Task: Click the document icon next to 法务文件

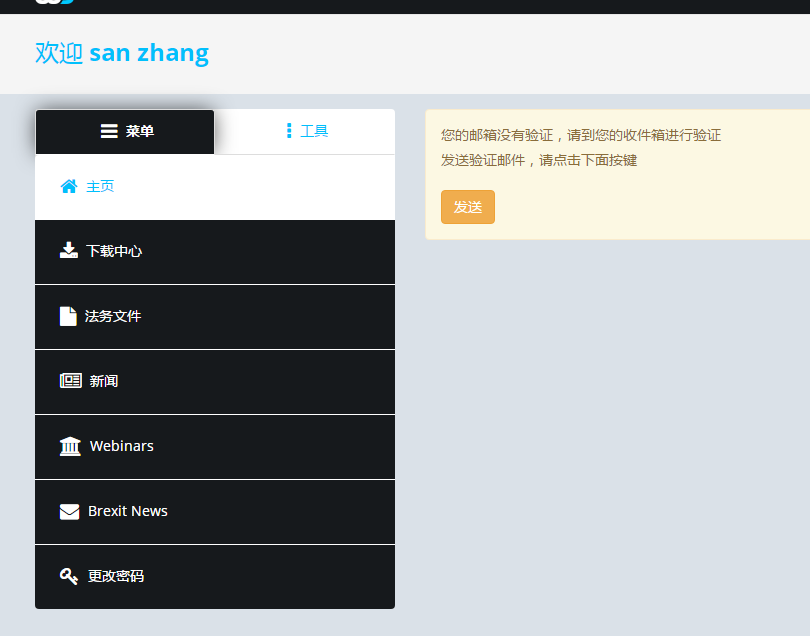Action: click(68, 316)
